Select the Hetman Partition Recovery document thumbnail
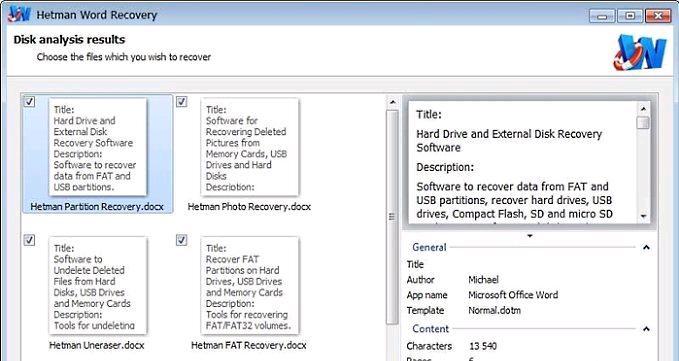Image resolution: width=679 pixels, height=361 pixels. pos(98,147)
